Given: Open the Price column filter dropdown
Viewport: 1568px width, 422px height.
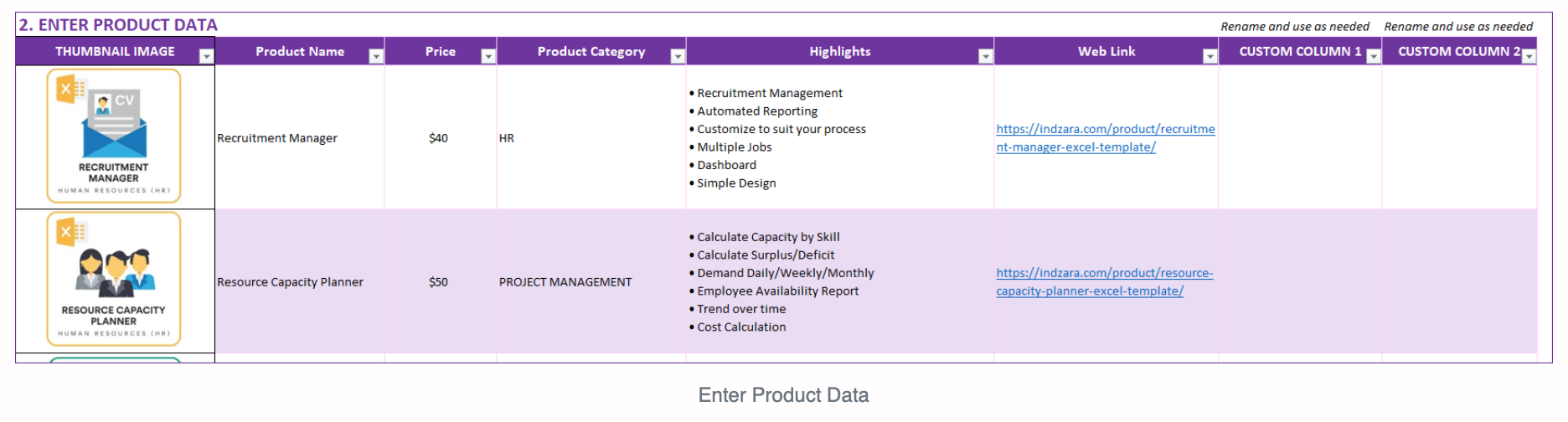Looking at the screenshot, I should tap(488, 56).
